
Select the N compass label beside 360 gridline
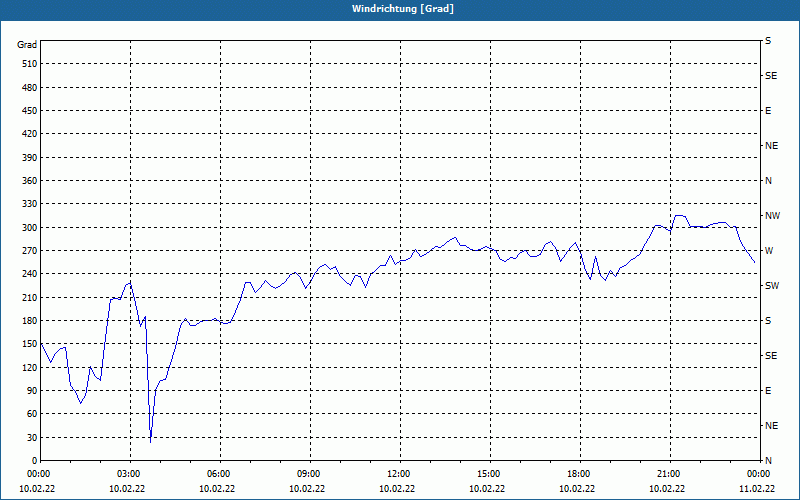click(768, 181)
